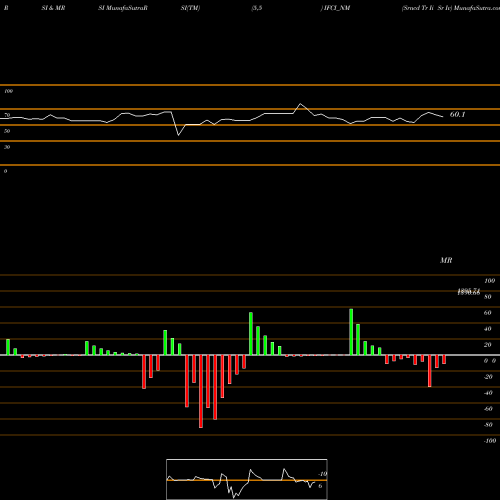Viewport: 500px width, 500px height.
Task: Click the MR indicator label
Action: pos(446,260)
